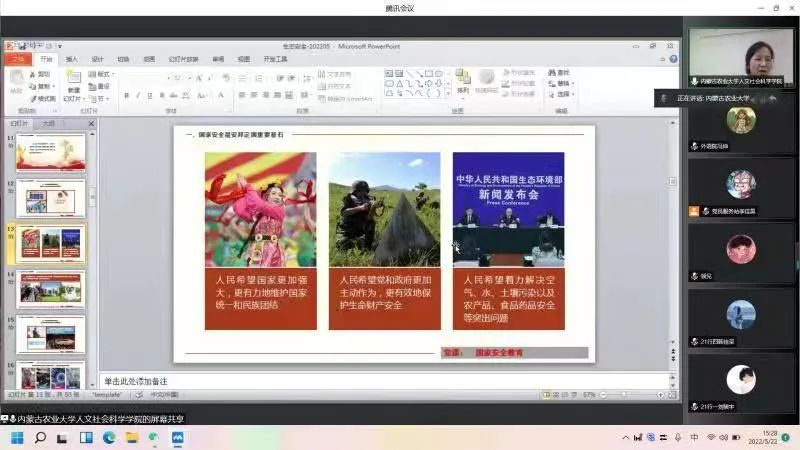Viewport: 800px width, 450px height.
Task: Click the Normal view button in status bar
Action: pyautogui.click(x=546, y=395)
